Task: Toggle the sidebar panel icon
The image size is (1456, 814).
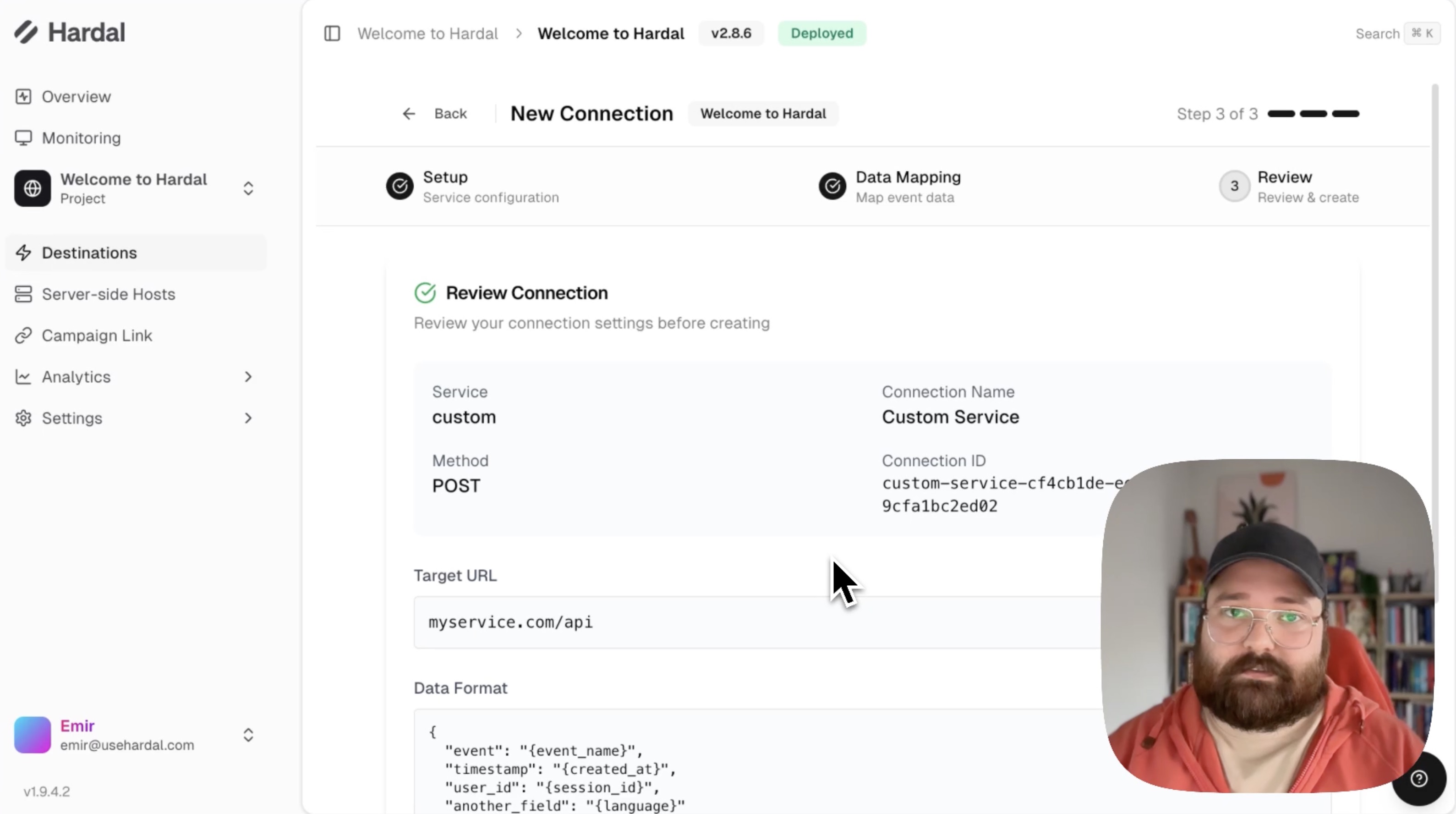Action: 332,33
